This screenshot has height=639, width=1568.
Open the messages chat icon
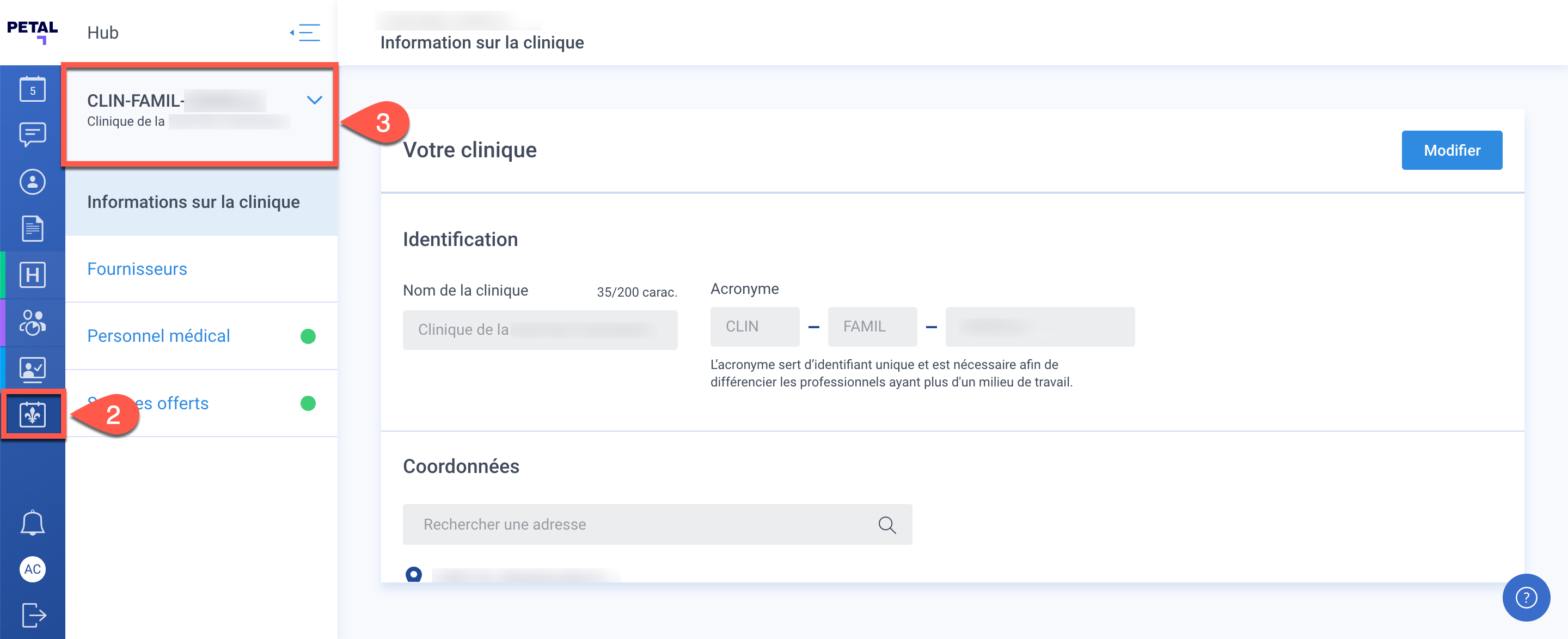32,134
